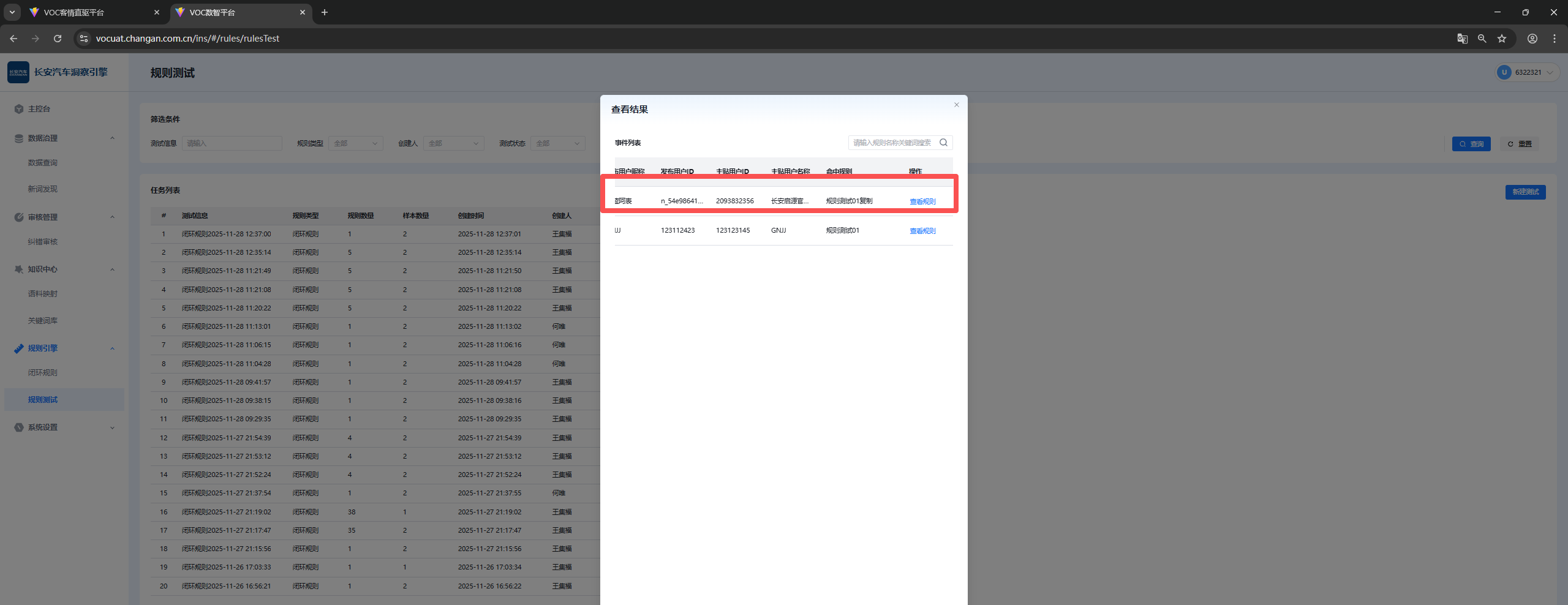
Task: Focus the rule name keyword search field
Action: click(x=892, y=143)
